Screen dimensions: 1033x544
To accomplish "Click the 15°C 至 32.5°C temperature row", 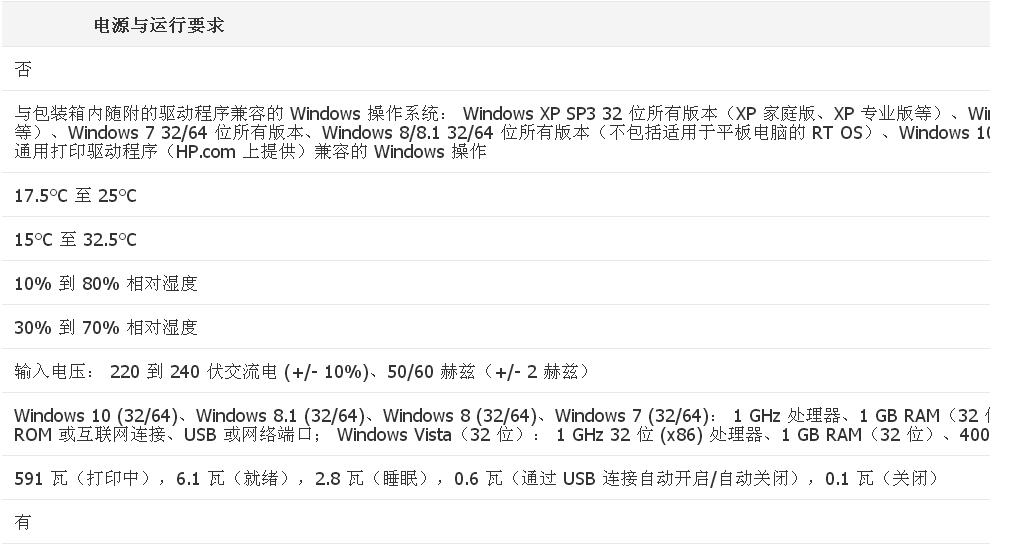I will pos(75,240).
